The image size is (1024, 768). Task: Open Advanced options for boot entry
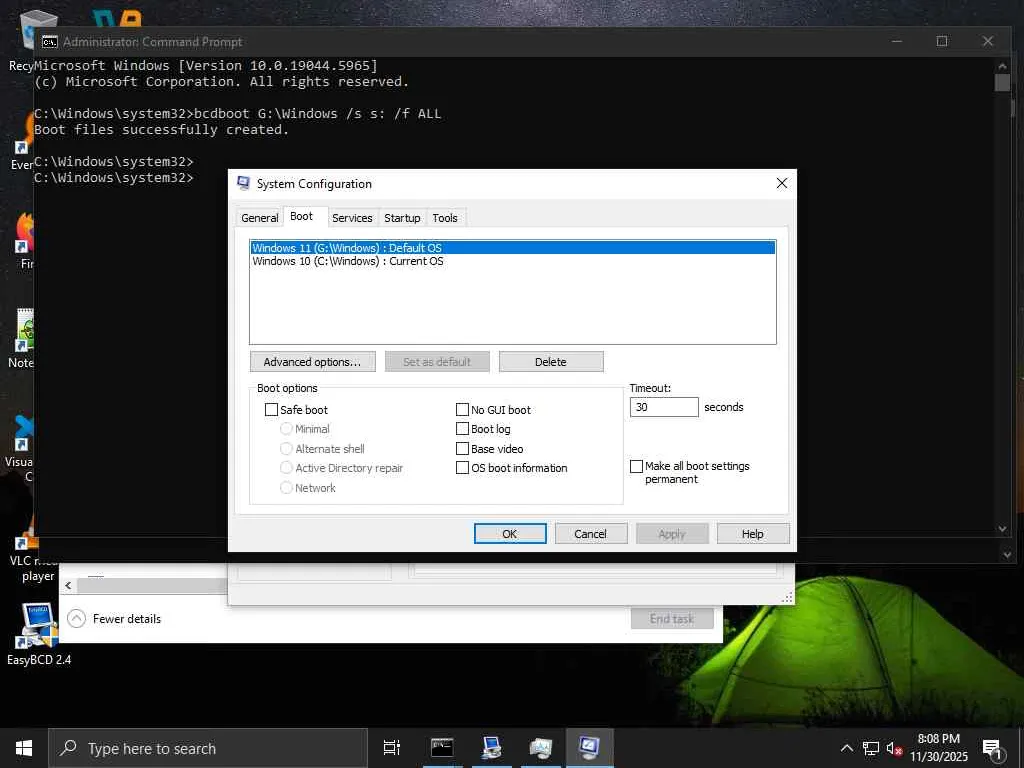pyautogui.click(x=312, y=362)
